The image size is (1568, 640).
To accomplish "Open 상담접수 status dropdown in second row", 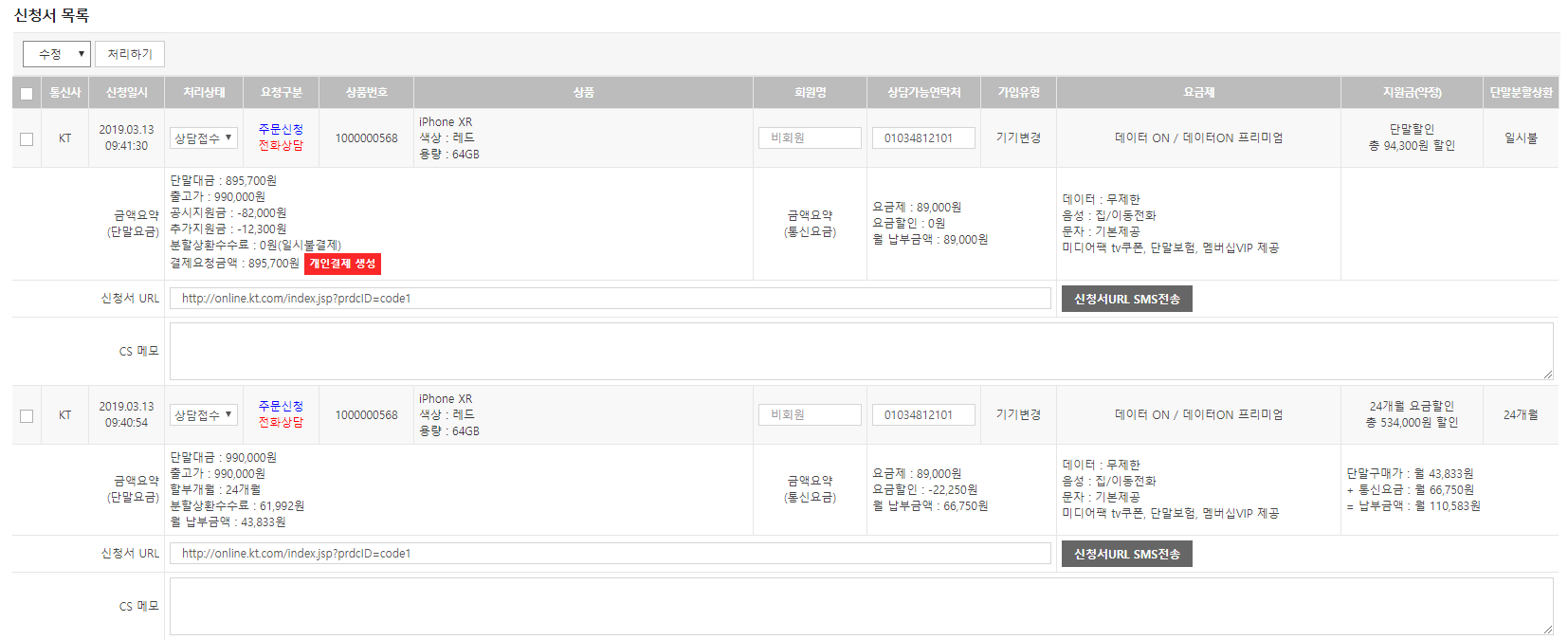I will [203, 415].
